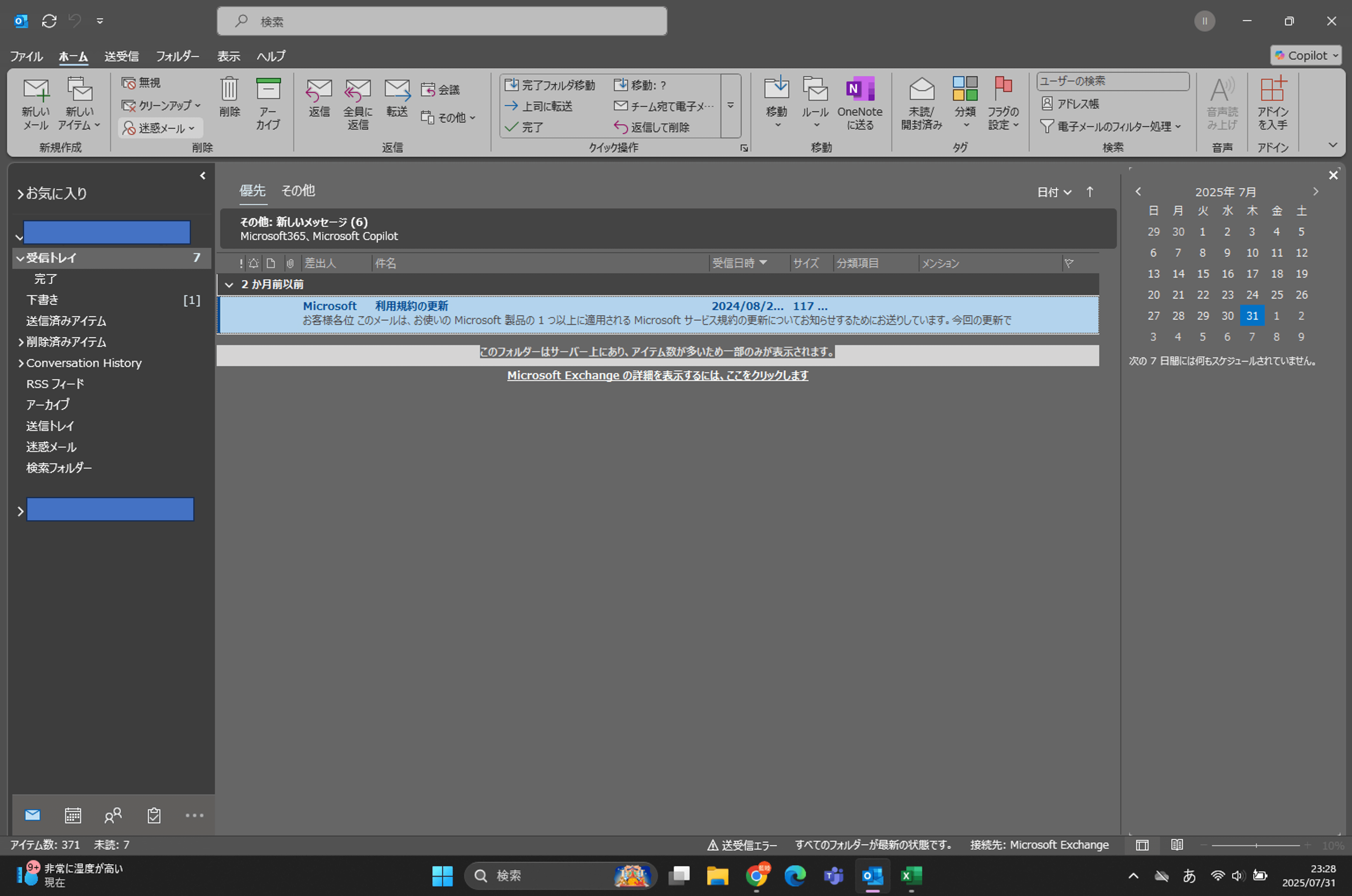Viewport: 1352px width, 896px height.
Task: Select the 送信済みアイテム folder
Action: [112, 321]
